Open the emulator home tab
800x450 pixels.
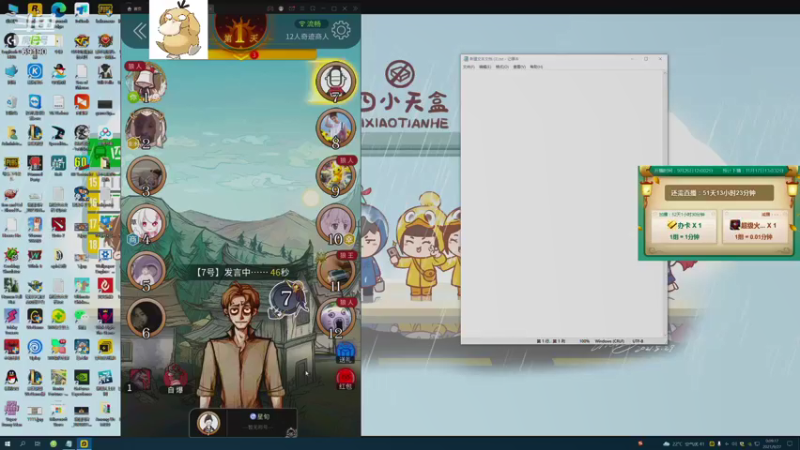pyautogui.click(x=135, y=9)
